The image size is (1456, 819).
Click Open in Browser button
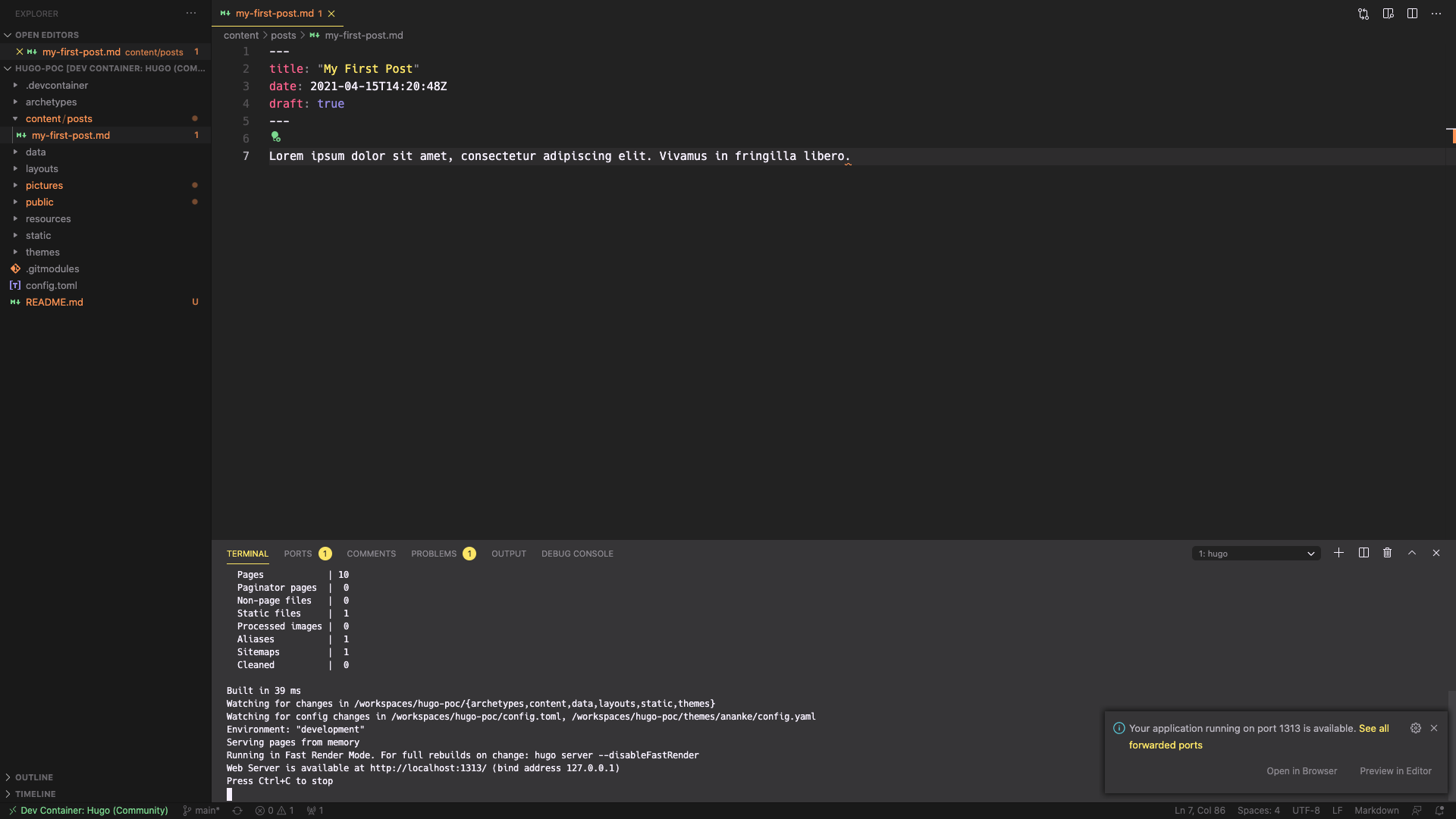(1301, 771)
